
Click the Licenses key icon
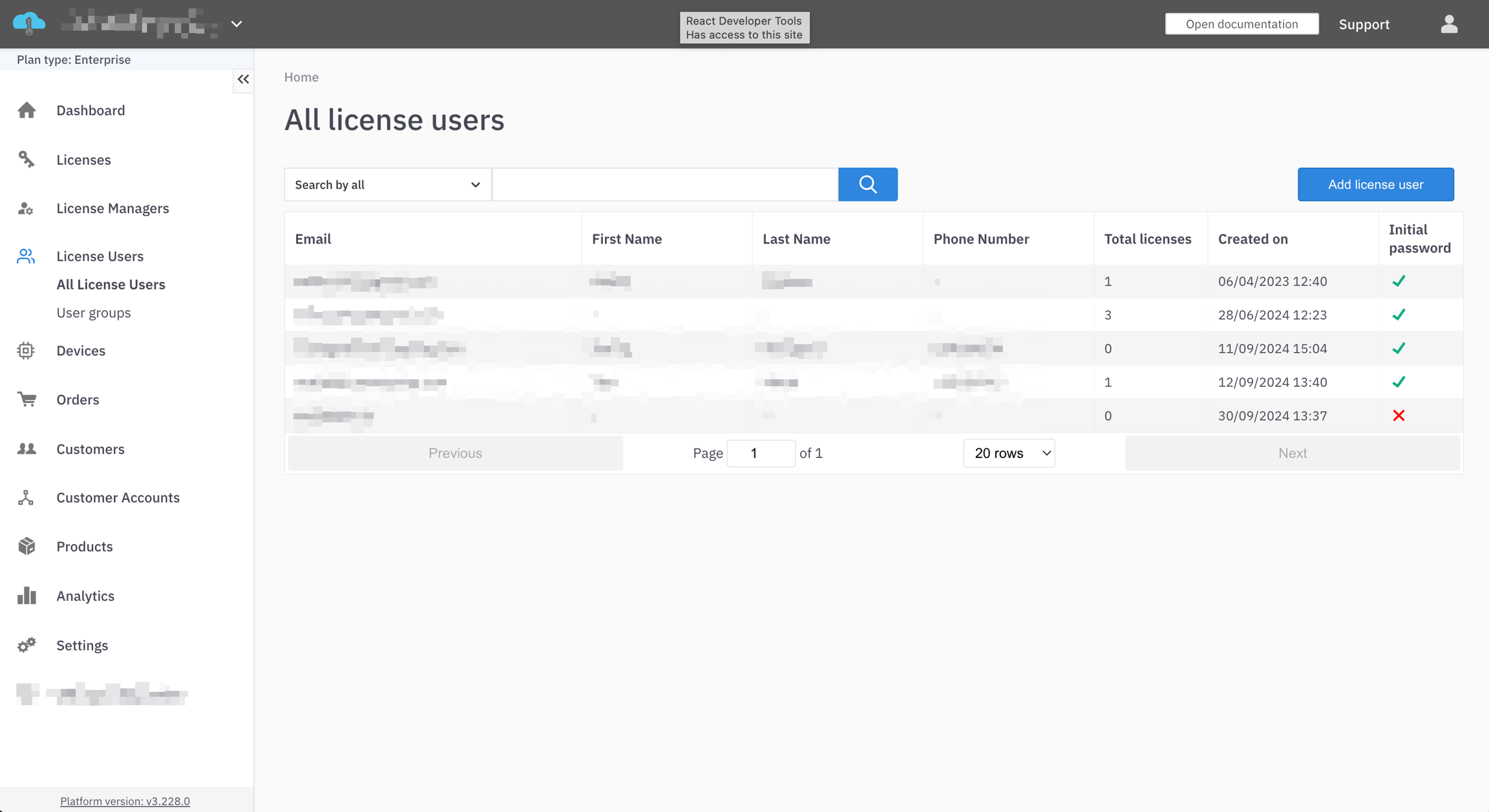(26, 160)
